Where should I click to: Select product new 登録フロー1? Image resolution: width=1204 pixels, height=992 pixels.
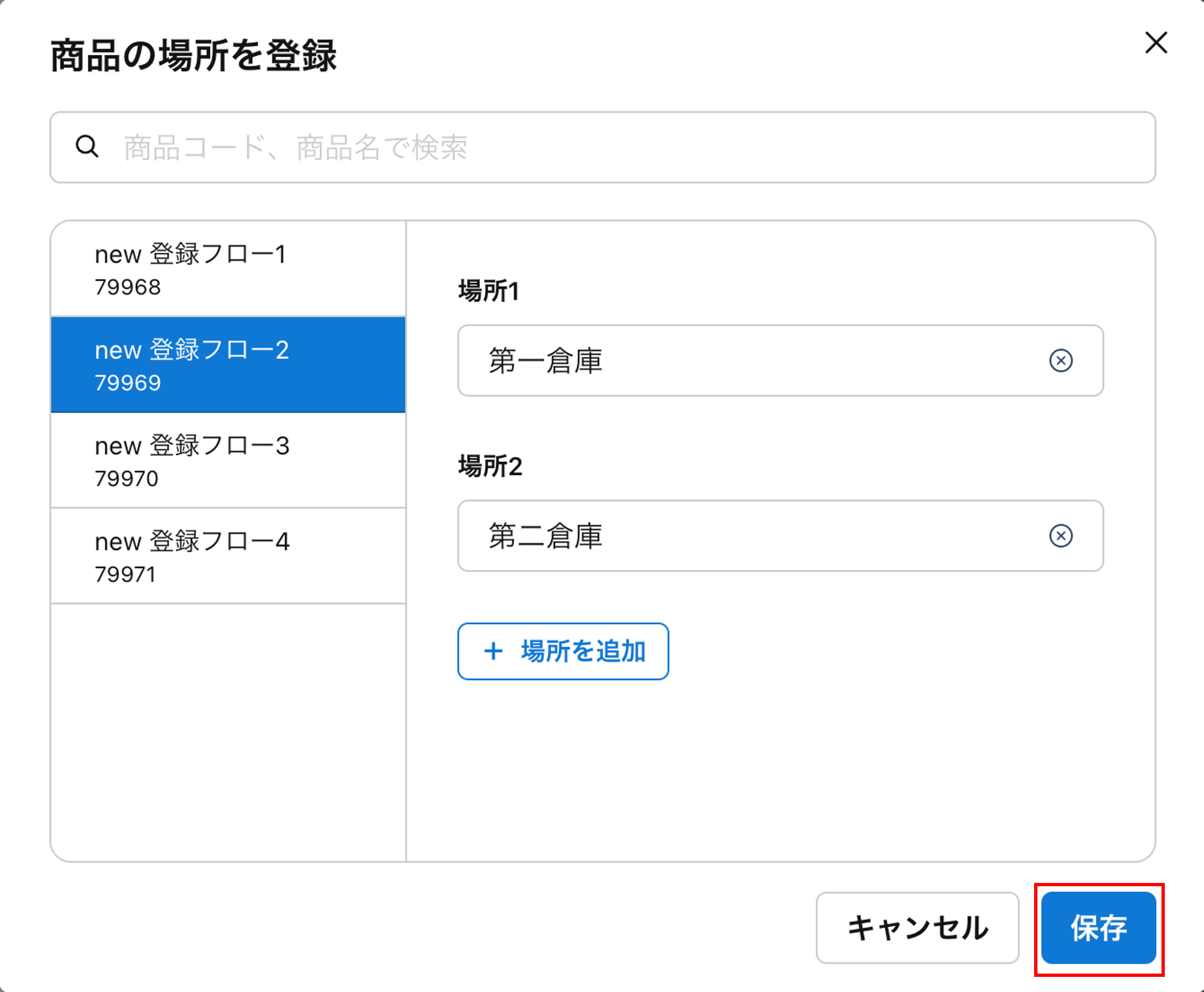click(228, 269)
